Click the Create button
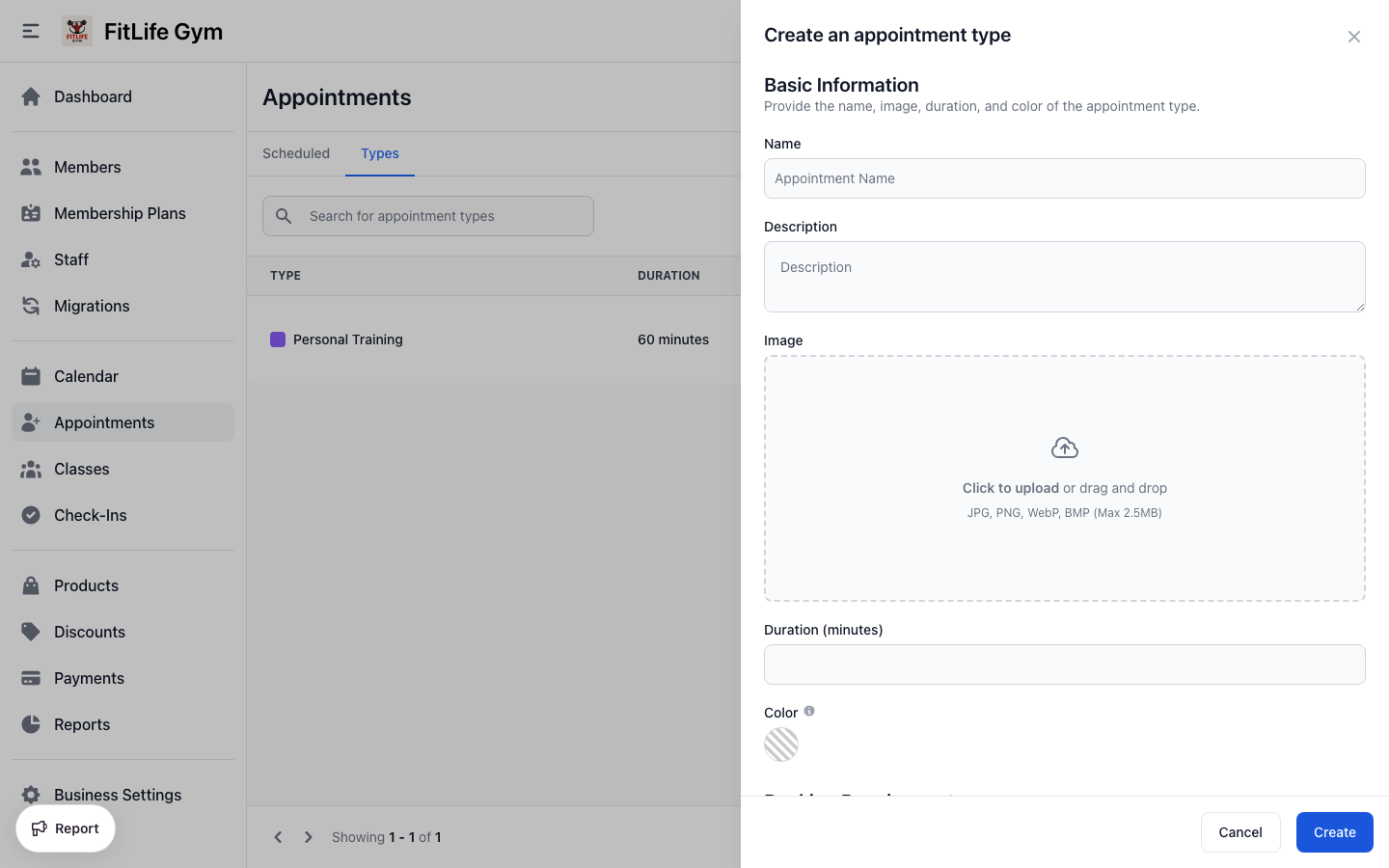The width and height of the screenshot is (1389, 868). pyautogui.click(x=1334, y=832)
